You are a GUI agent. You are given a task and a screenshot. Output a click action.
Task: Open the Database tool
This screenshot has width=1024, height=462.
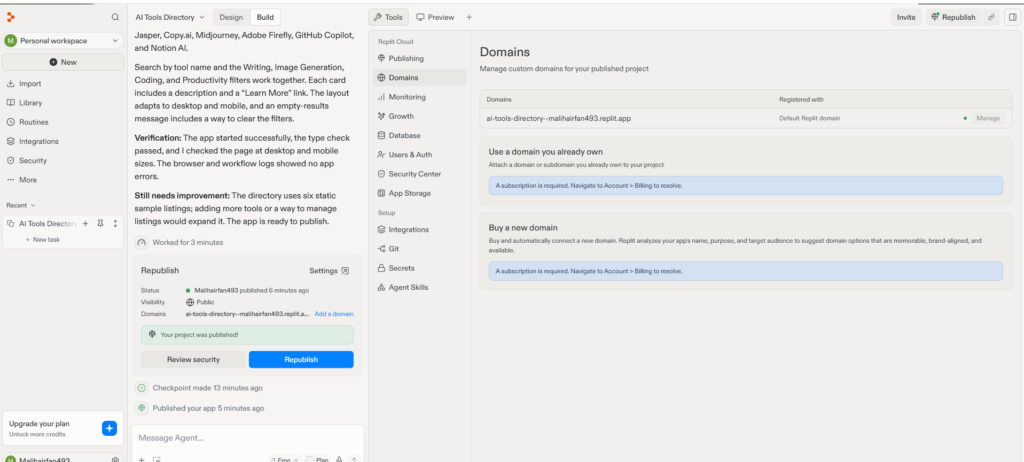click(x=420, y=135)
